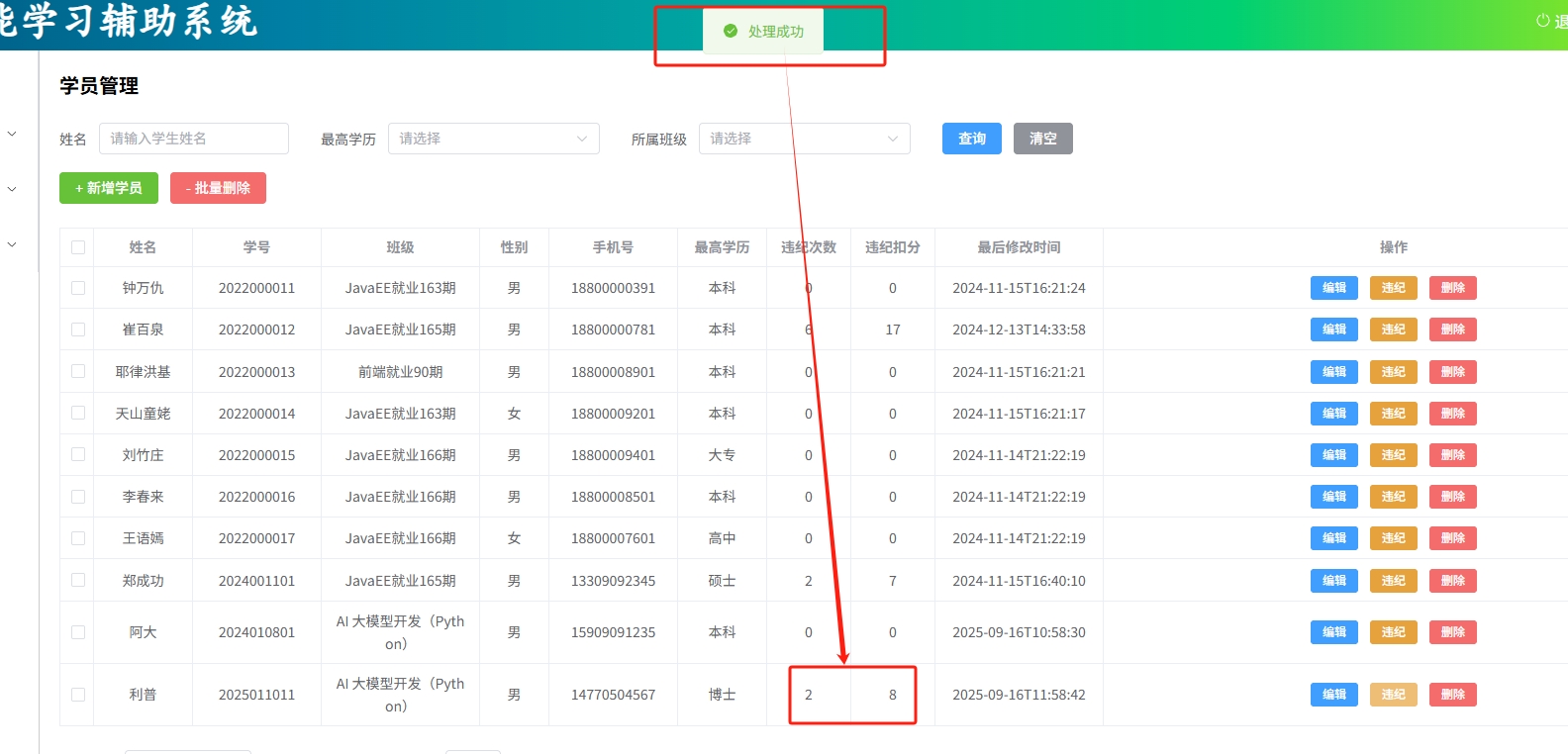Open the 所属班级 dropdown
The image size is (1568, 754).
[805, 139]
